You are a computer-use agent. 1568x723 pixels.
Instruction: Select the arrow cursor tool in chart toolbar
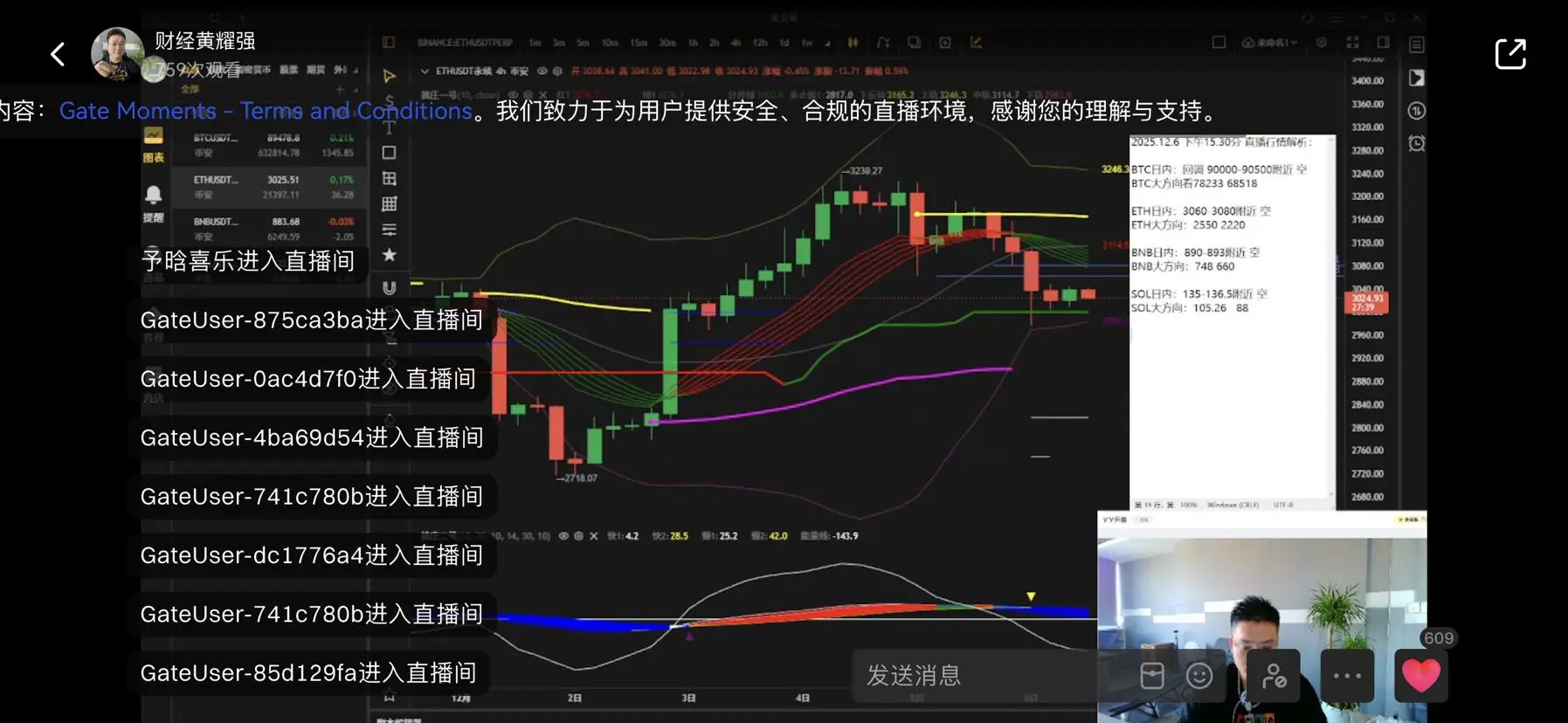[x=390, y=76]
